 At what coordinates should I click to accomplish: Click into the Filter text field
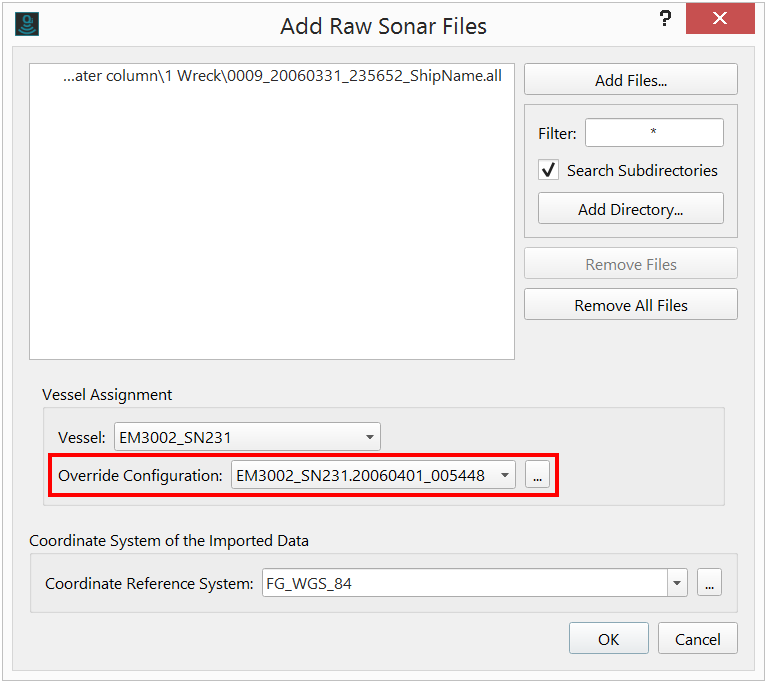pos(654,133)
